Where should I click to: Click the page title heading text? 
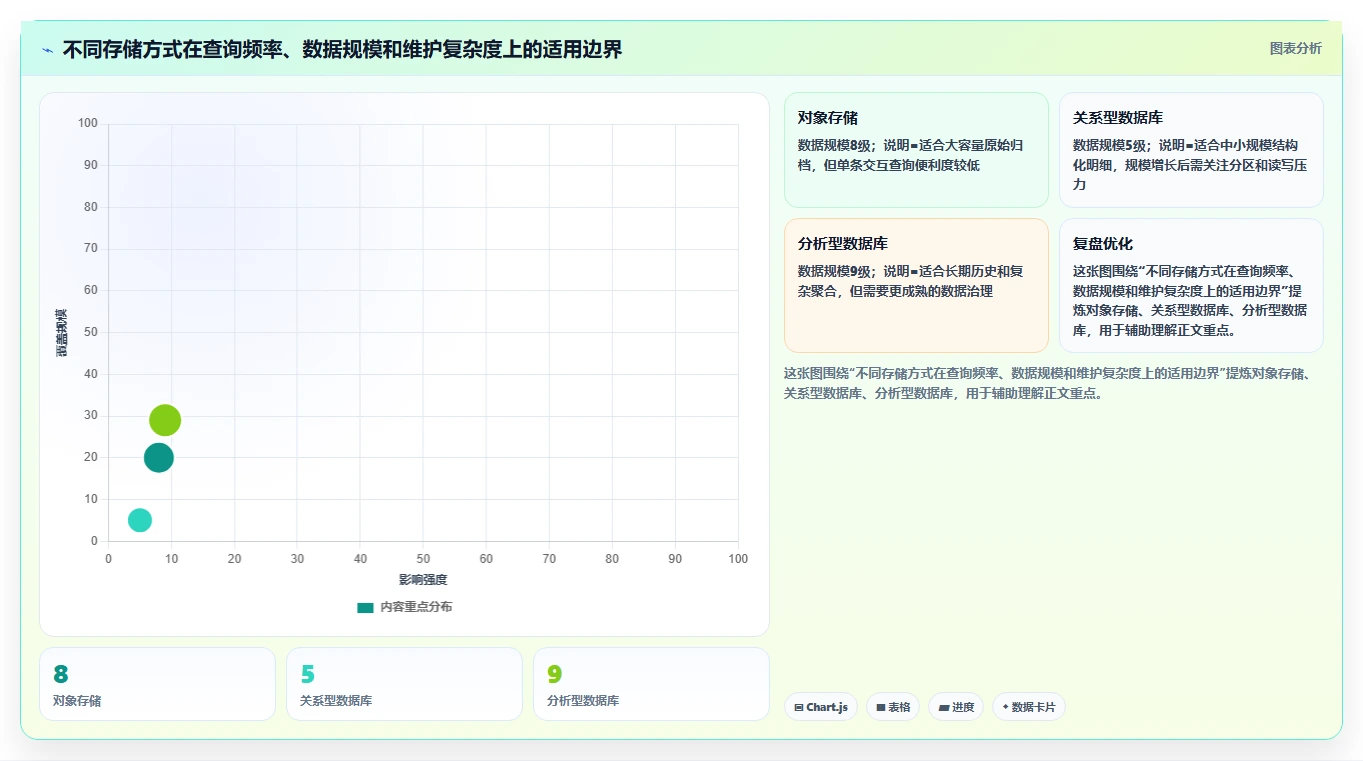(342, 50)
